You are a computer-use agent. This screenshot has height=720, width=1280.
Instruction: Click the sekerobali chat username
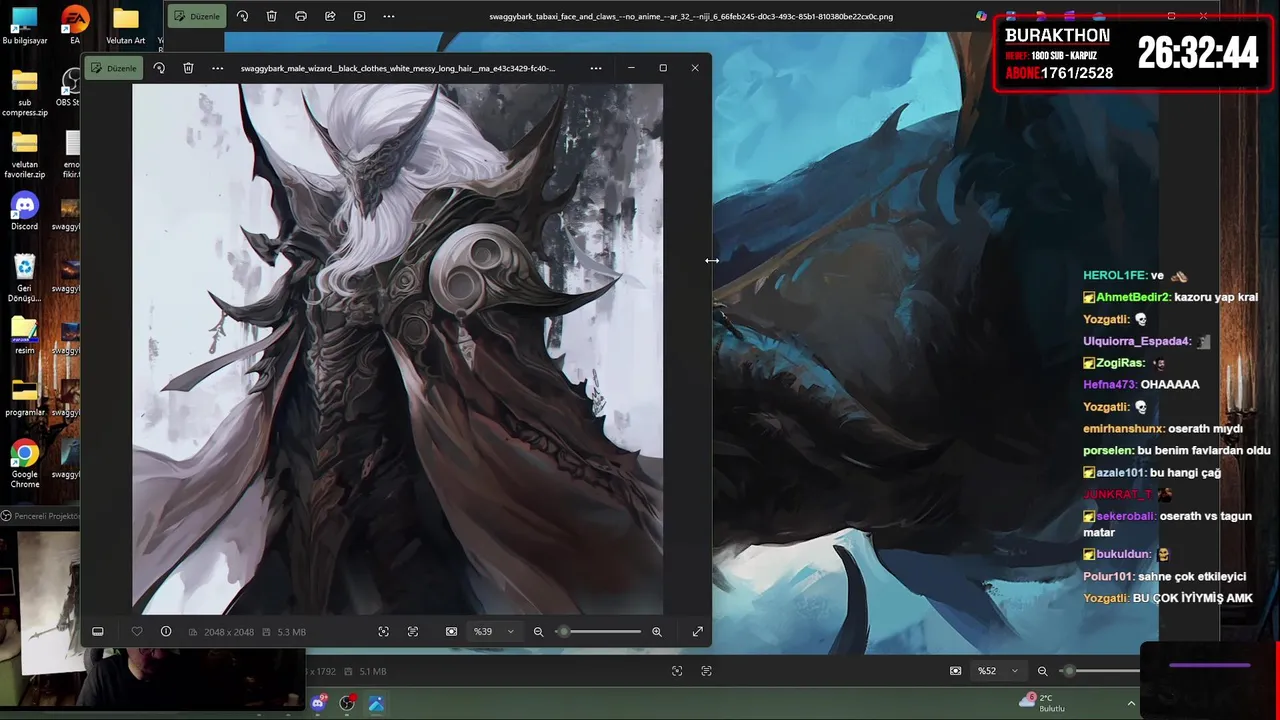point(1126,516)
